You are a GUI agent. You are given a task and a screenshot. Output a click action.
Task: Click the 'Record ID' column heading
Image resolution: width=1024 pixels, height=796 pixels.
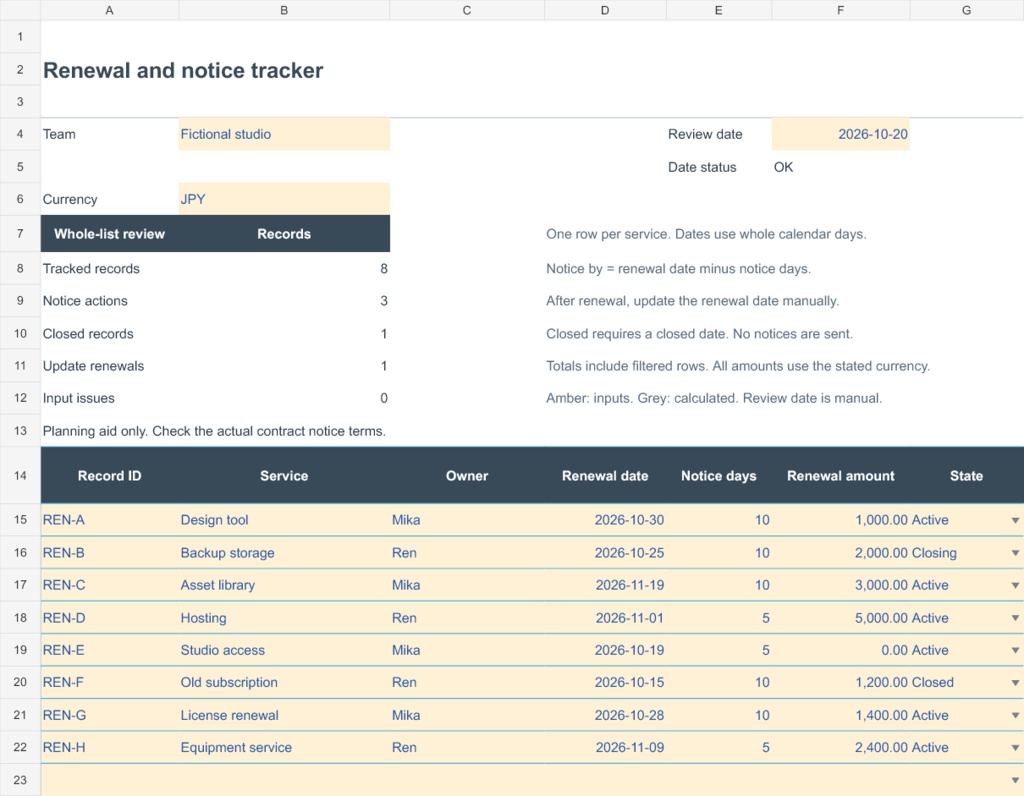click(109, 475)
